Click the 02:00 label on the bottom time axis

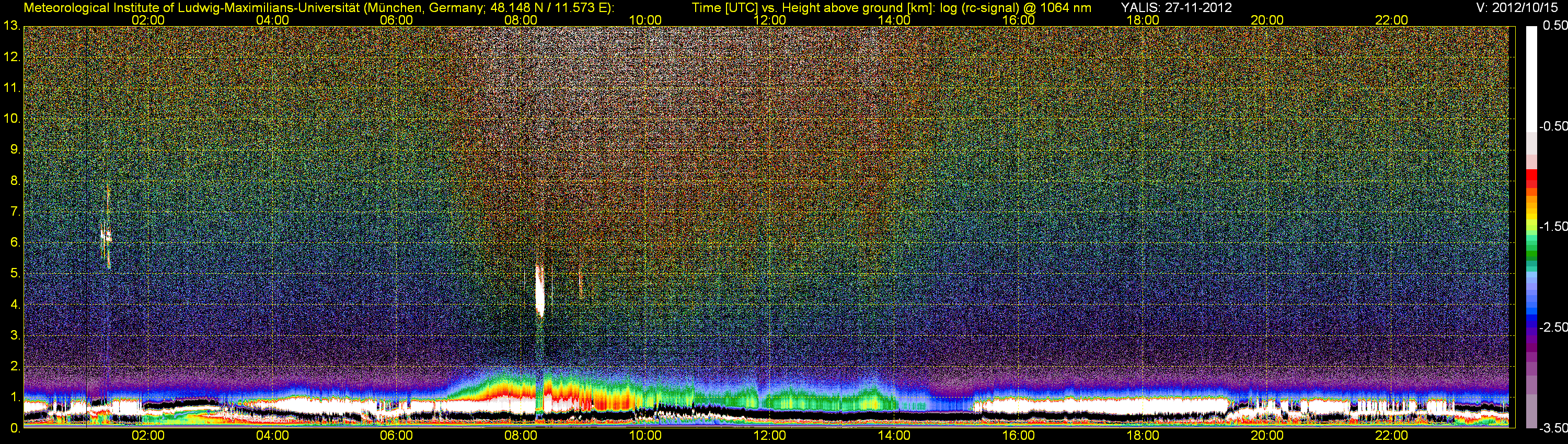click(x=148, y=436)
